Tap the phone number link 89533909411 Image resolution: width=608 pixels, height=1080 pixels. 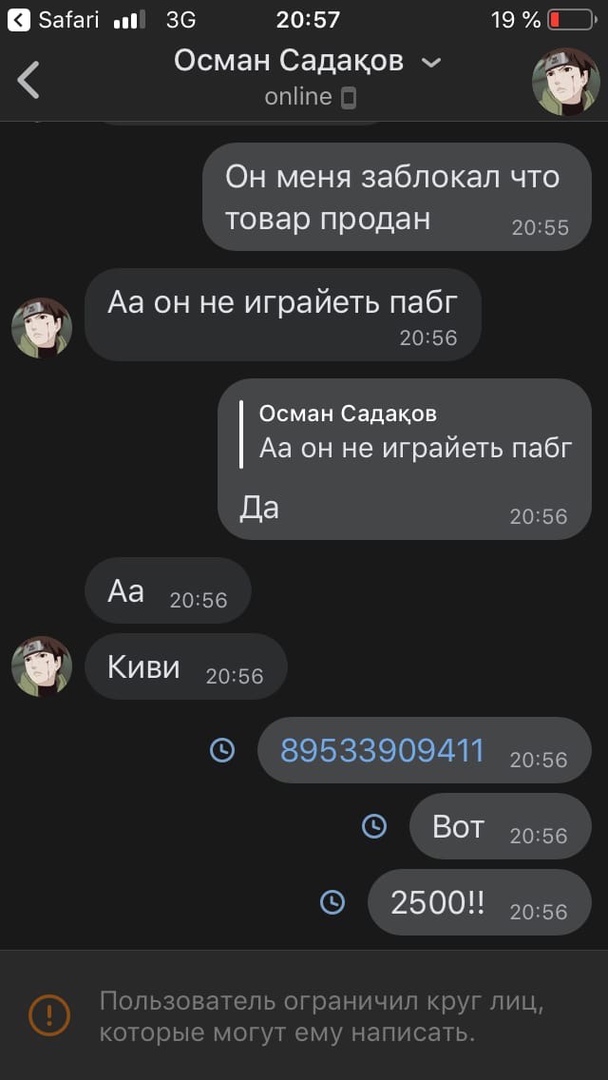point(383,750)
